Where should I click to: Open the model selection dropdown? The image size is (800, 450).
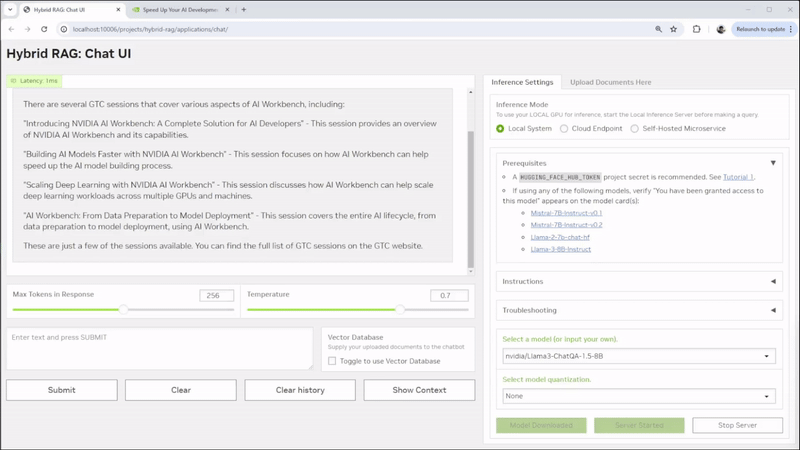click(639, 356)
